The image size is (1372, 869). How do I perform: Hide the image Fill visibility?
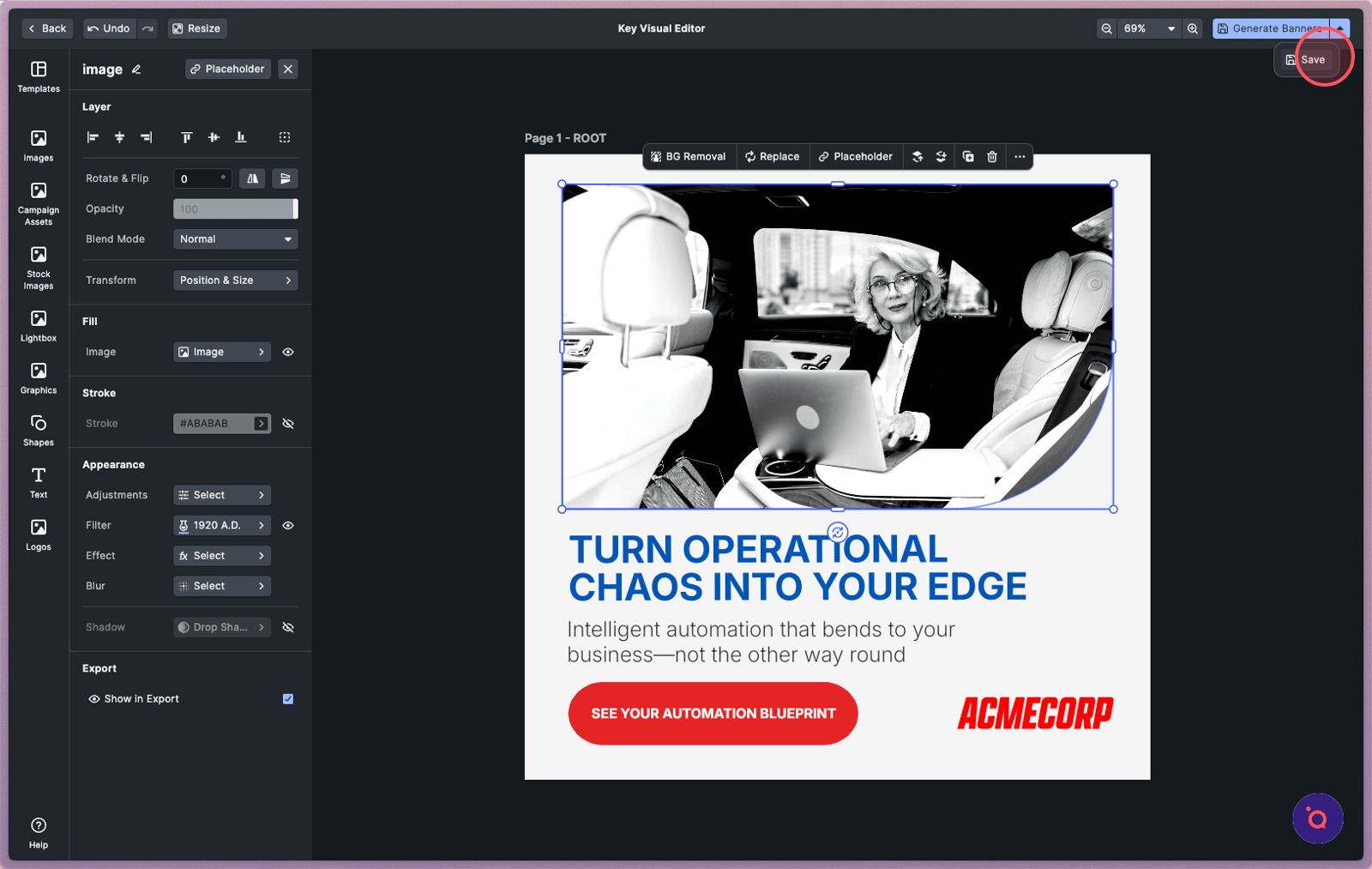pyautogui.click(x=288, y=352)
